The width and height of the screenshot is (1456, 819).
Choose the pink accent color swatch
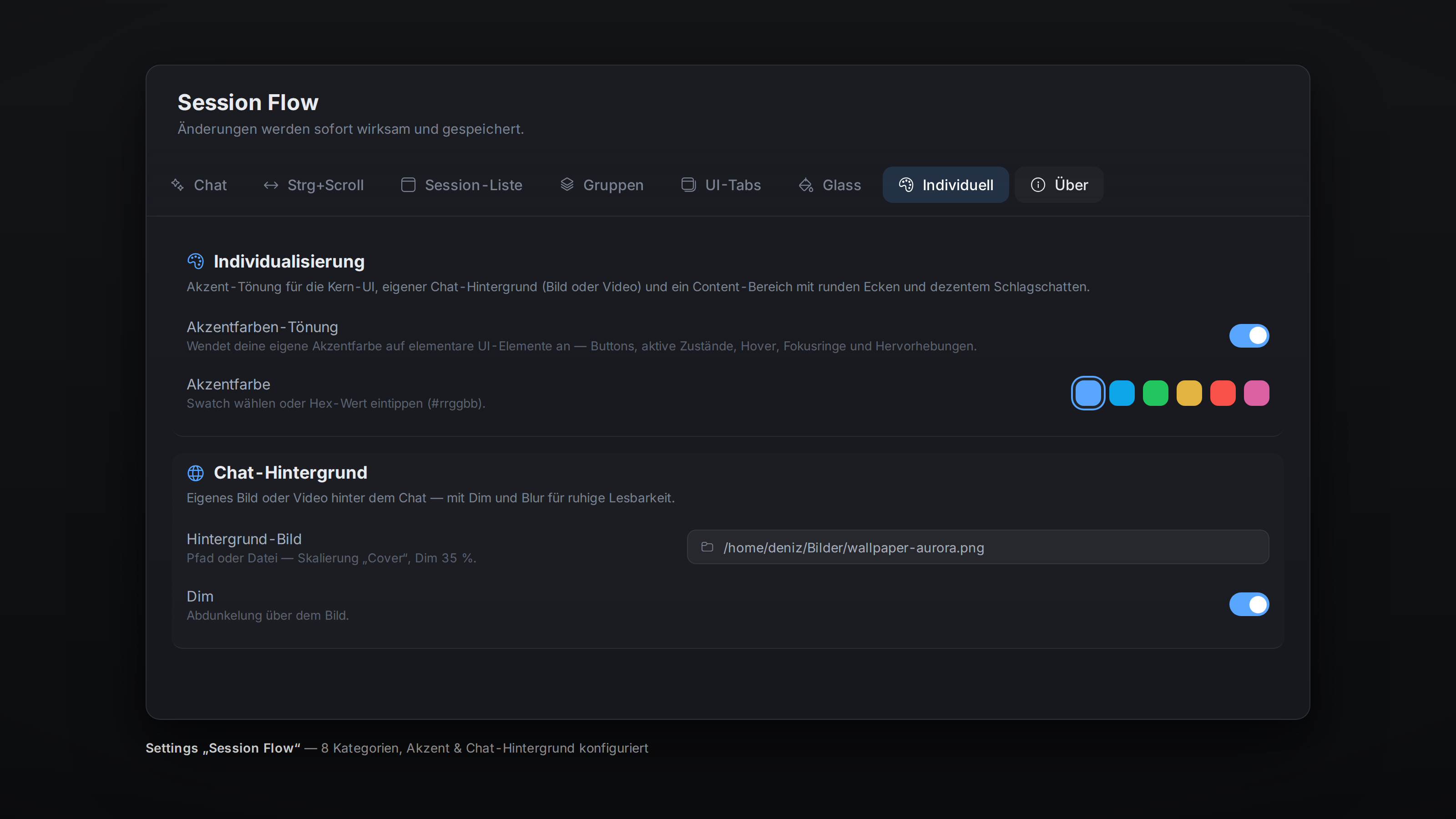1256,393
